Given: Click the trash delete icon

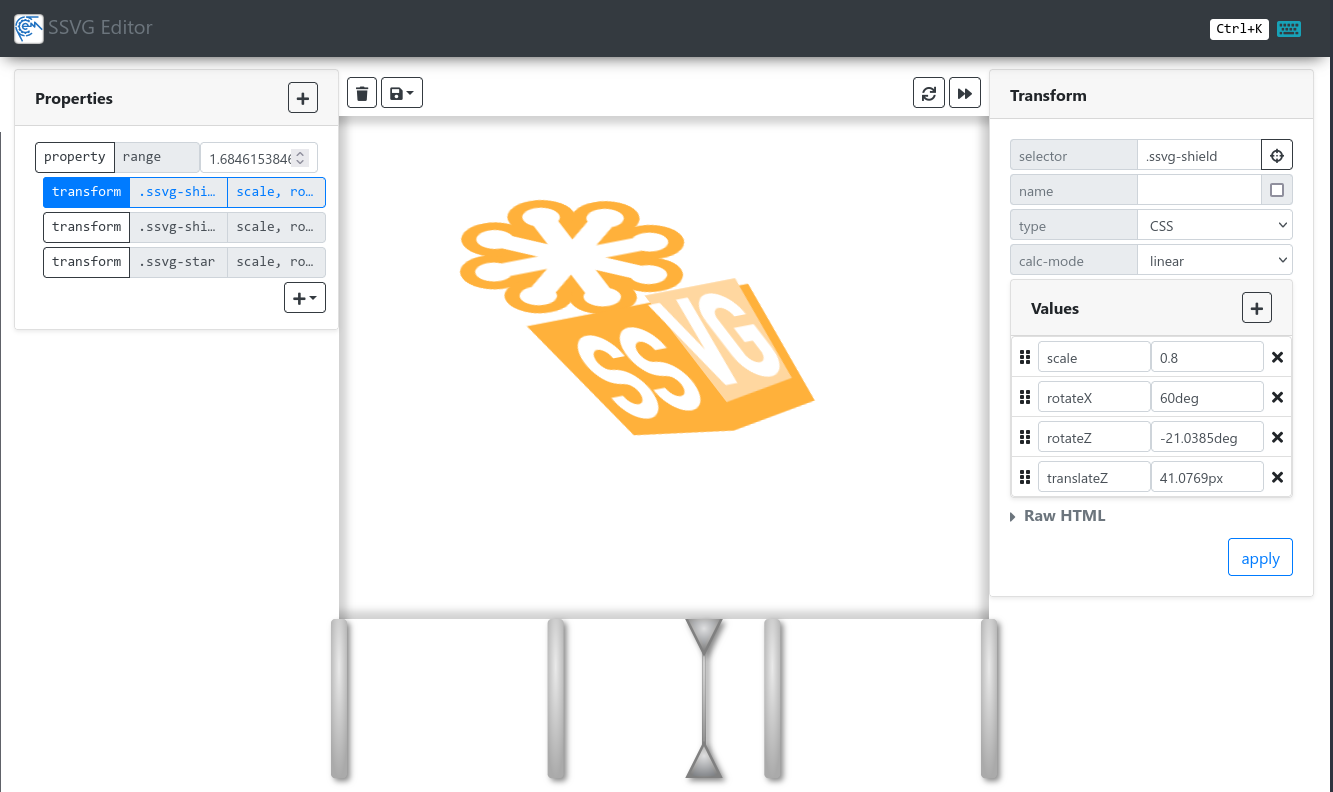Looking at the screenshot, I should 362,93.
